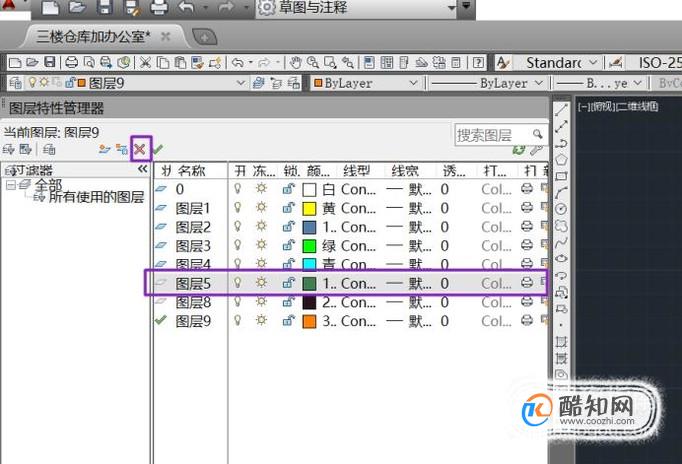Click the Refresh icon in the layer manager

tap(518, 149)
